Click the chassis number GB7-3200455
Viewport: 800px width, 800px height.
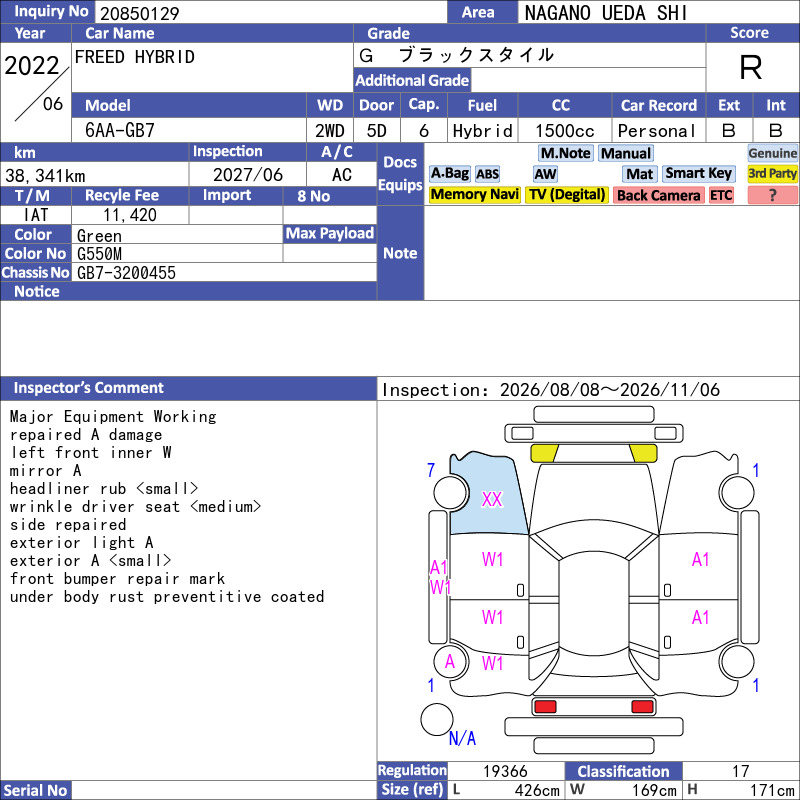(126, 273)
